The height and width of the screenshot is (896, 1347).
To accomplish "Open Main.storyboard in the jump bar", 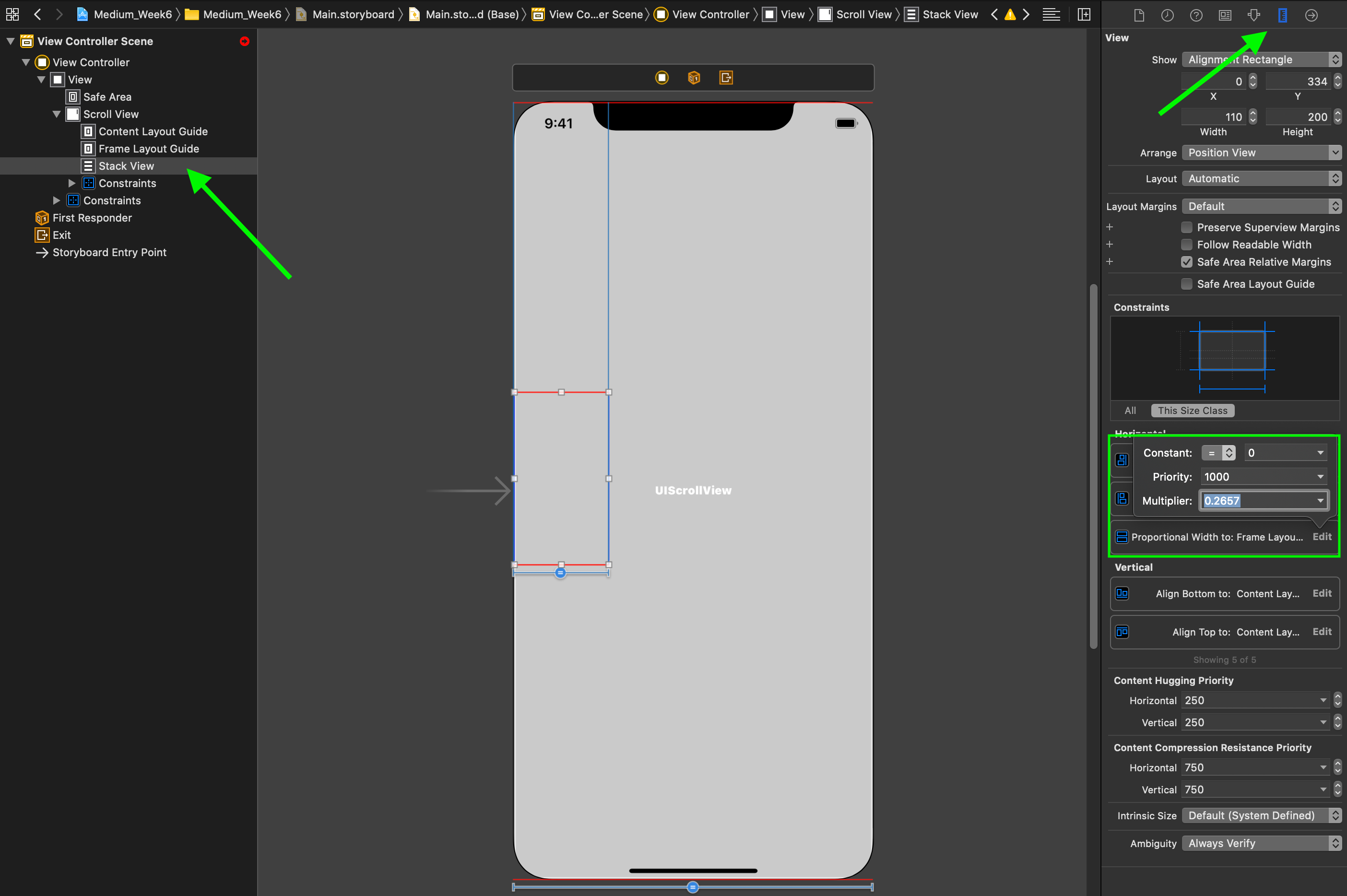I will [353, 14].
